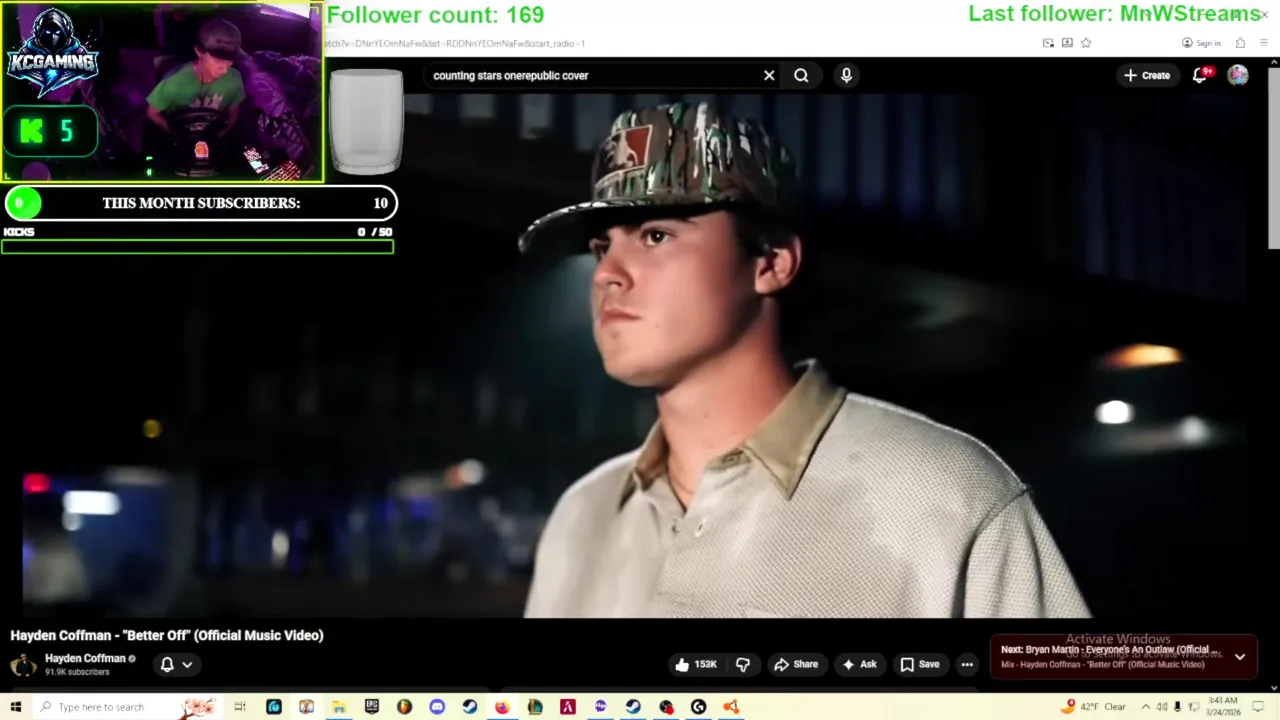Click the browser Sign in button
This screenshot has width=1280, height=720.
pyautogui.click(x=1201, y=43)
